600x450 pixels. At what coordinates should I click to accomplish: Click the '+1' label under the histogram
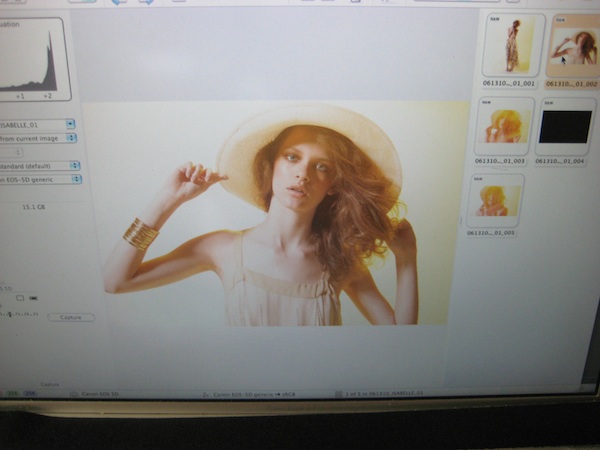coord(20,96)
